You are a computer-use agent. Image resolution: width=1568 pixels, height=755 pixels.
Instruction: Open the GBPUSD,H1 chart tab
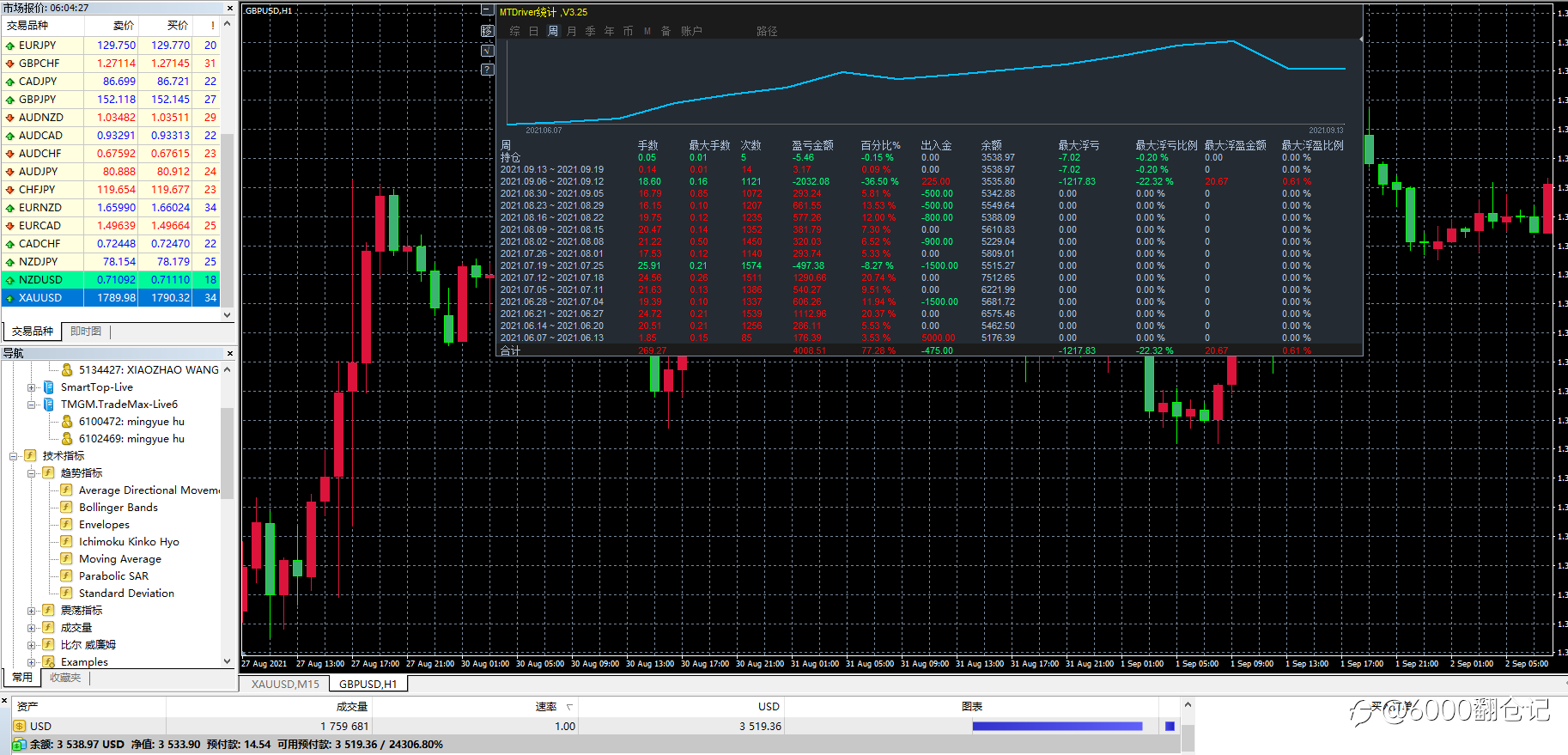click(368, 685)
